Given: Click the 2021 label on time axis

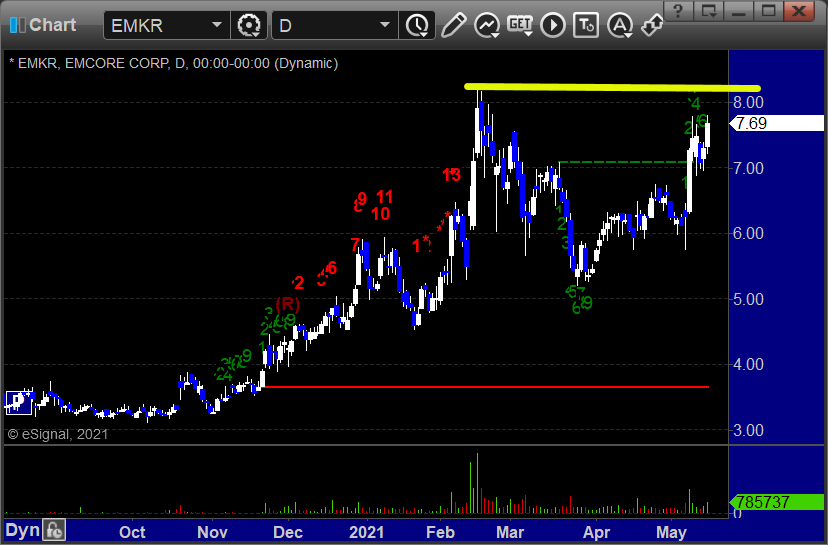Looking at the screenshot, I should pos(366,532).
